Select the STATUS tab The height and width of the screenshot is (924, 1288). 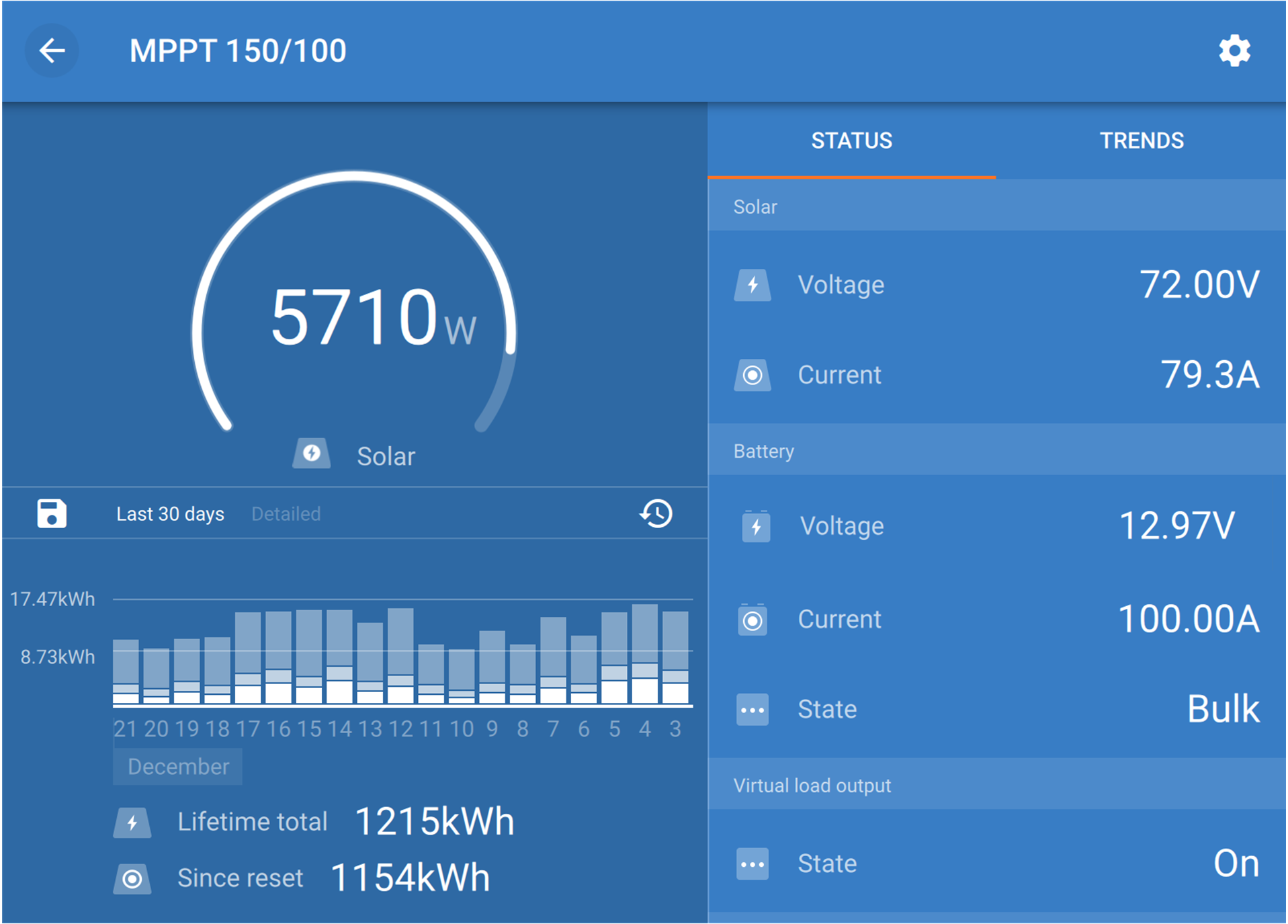pos(851,141)
